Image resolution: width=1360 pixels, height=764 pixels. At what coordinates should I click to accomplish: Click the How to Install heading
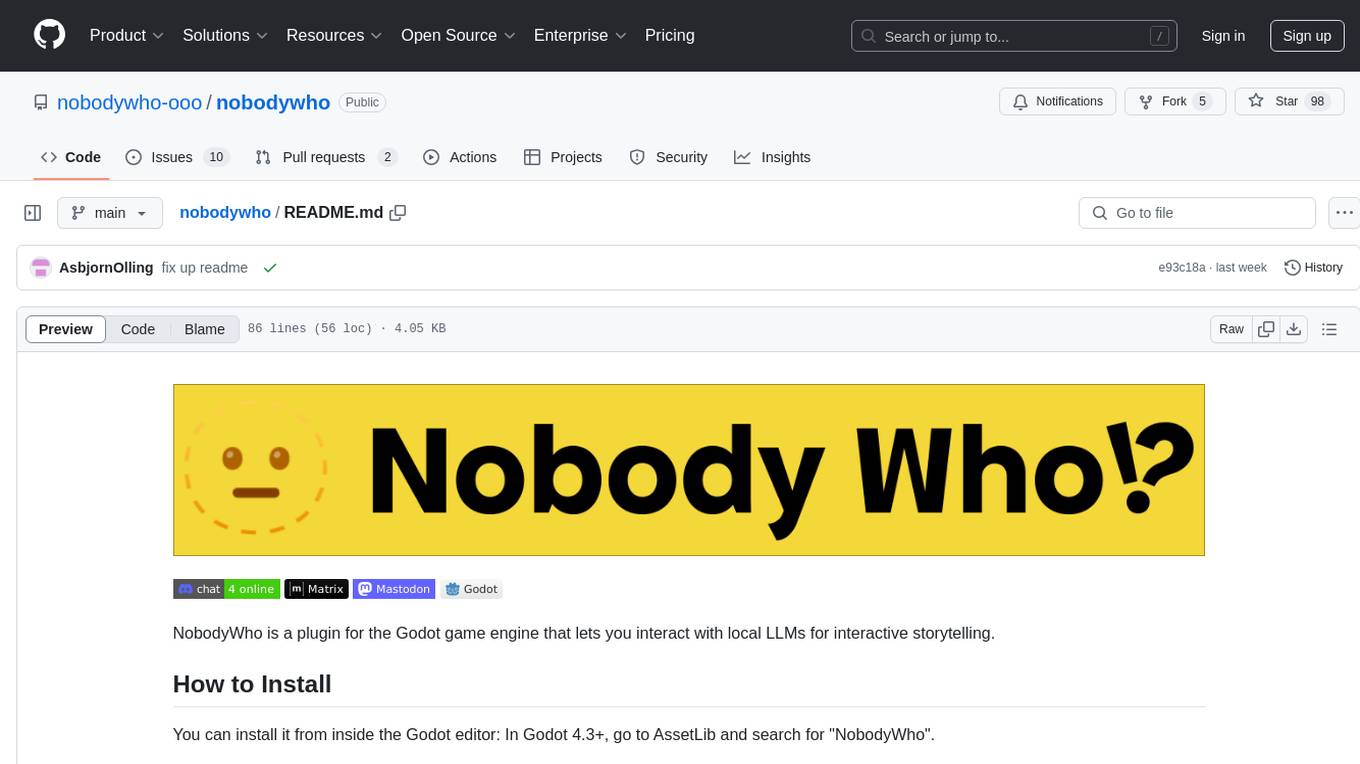coord(252,684)
